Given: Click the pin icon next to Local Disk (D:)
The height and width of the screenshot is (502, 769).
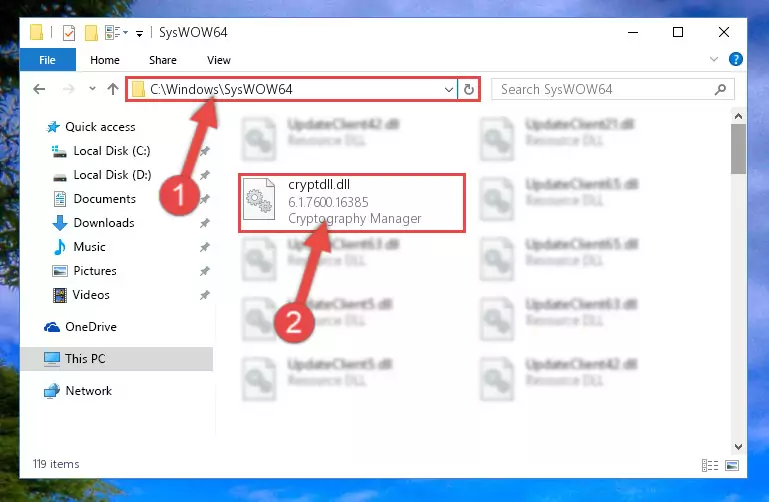Looking at the screenshot, I should pyautogui.click(x=205, y=175).
